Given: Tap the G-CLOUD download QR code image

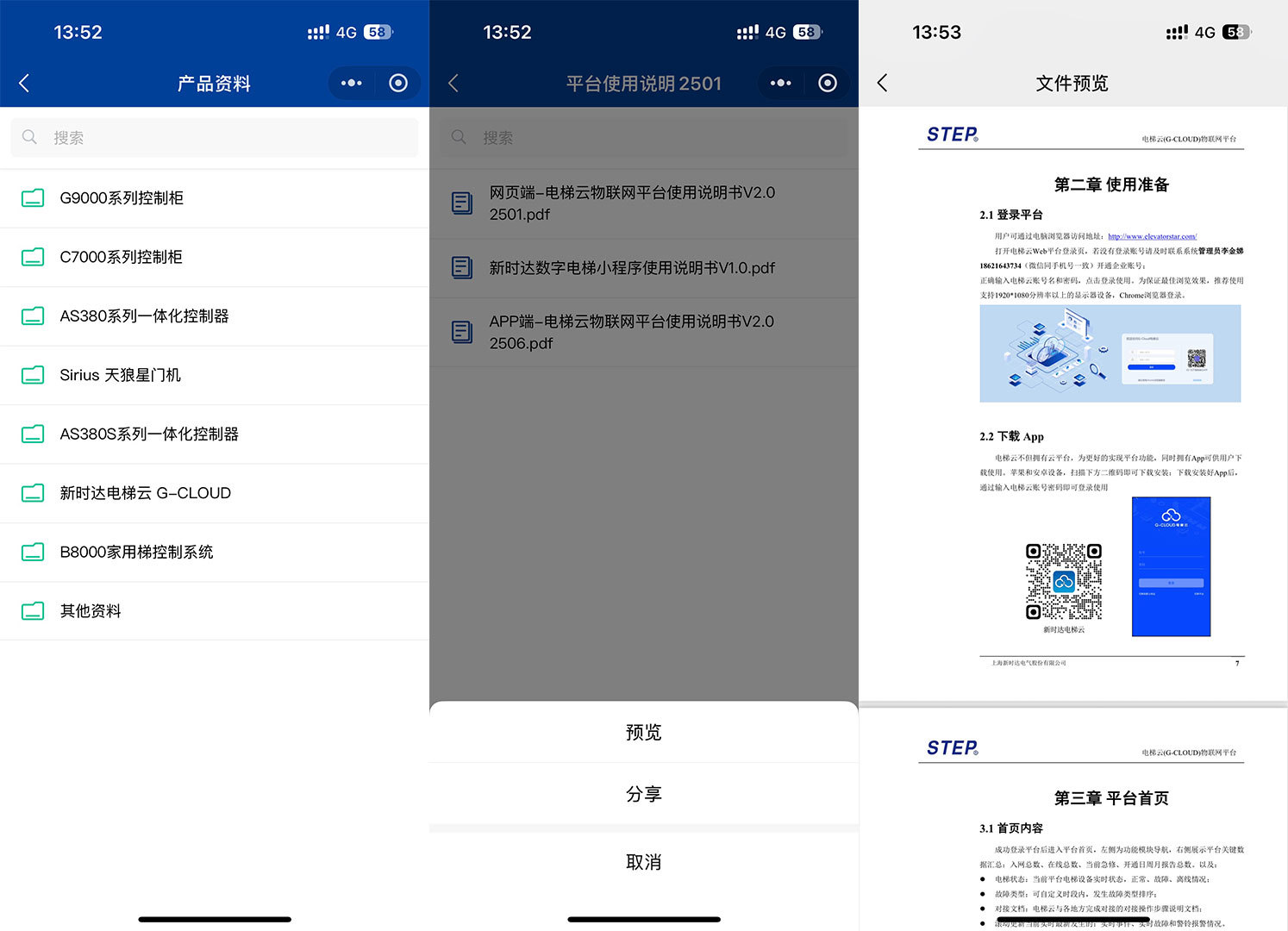Looking at the screenshot, I should tap(1063, 581).
